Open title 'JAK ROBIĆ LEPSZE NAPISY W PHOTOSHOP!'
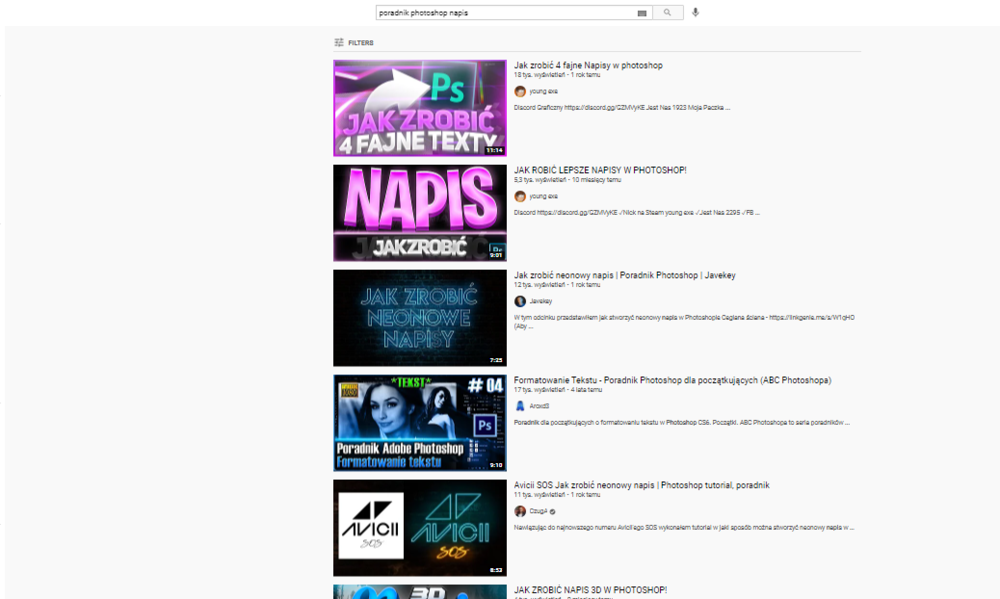The width and height of the screenshot is (1000, 599). pos(600,170)
